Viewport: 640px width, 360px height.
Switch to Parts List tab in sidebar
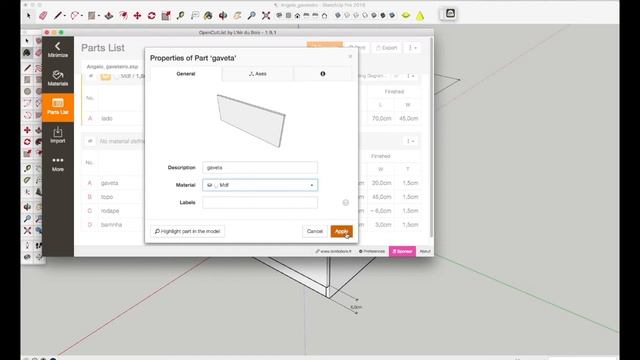pyautogui.click(x=58, y=107)
